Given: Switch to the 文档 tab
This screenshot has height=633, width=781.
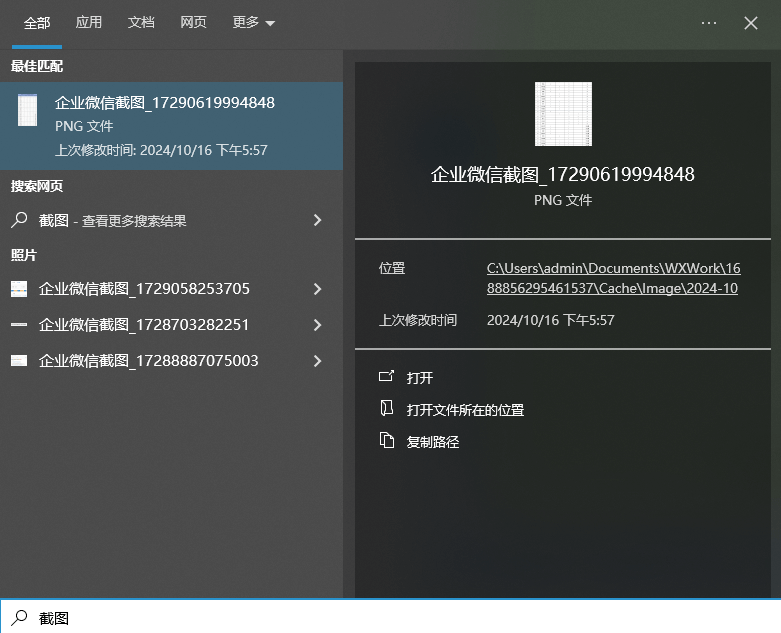Looking at the screenshot, I should 141,22.
